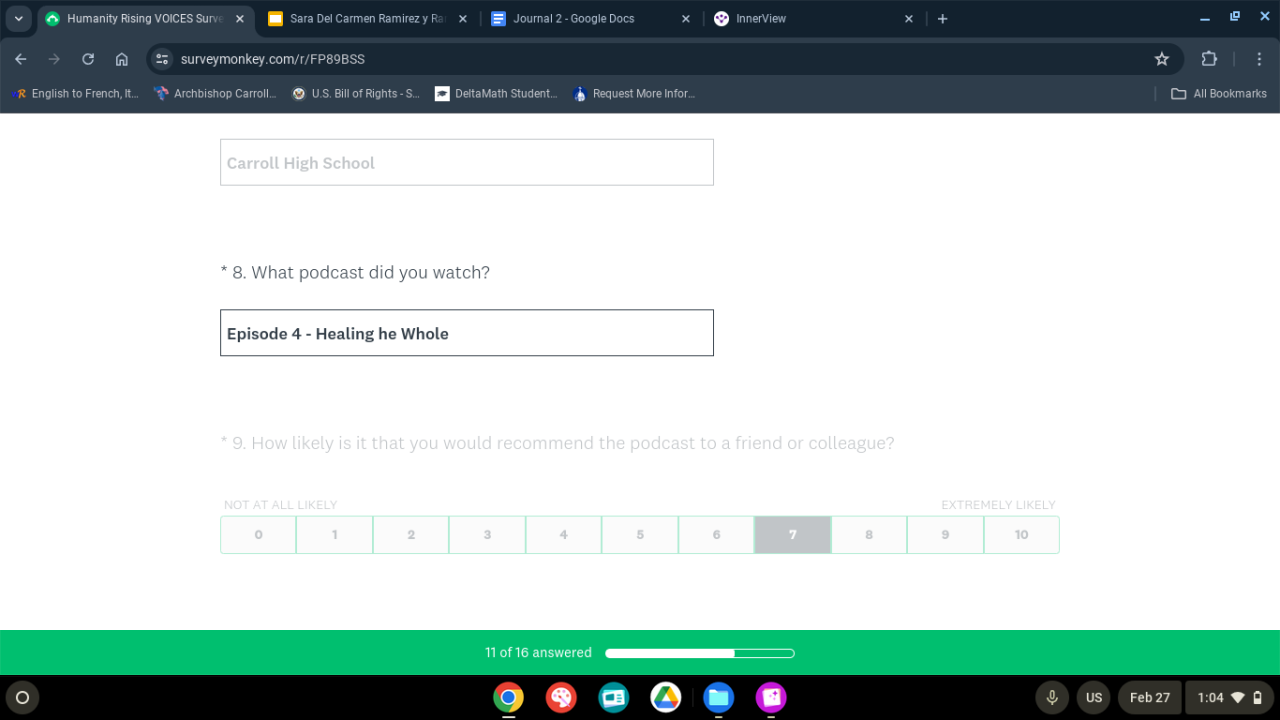
Task: Open the pink app on the shelf
Action: (x=771, y=697)
